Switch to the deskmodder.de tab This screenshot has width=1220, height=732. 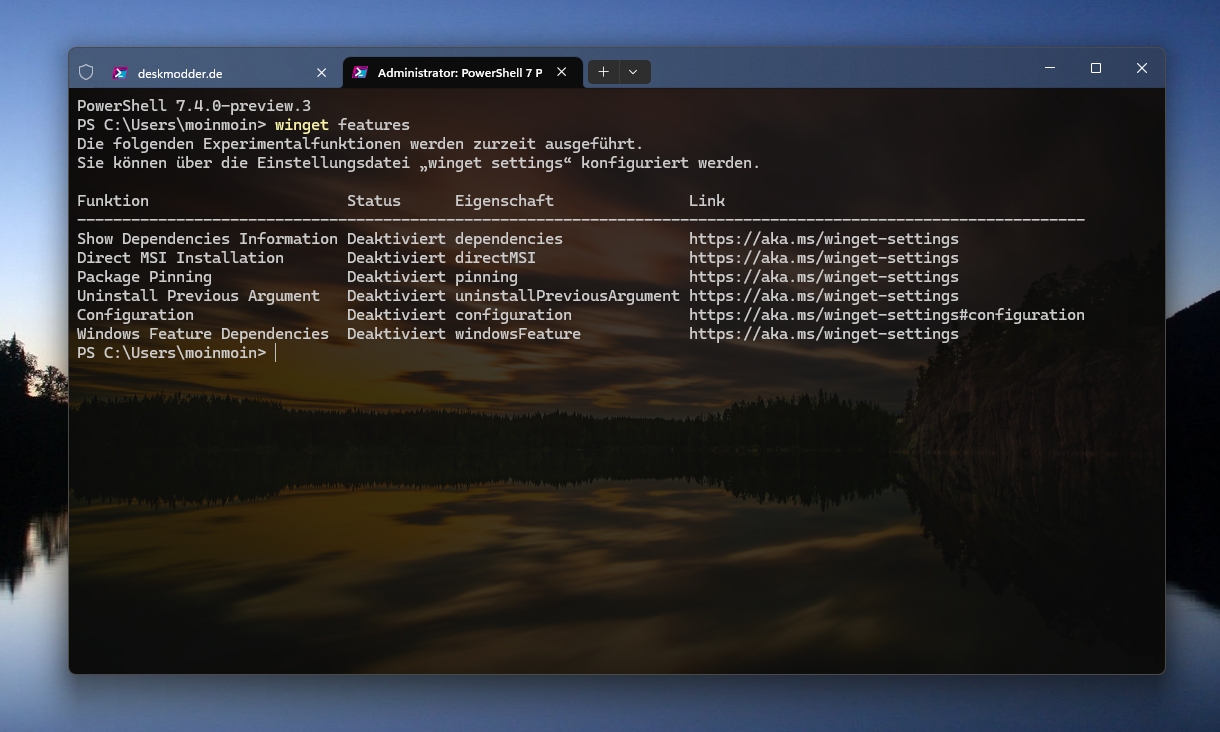point(220,73)
